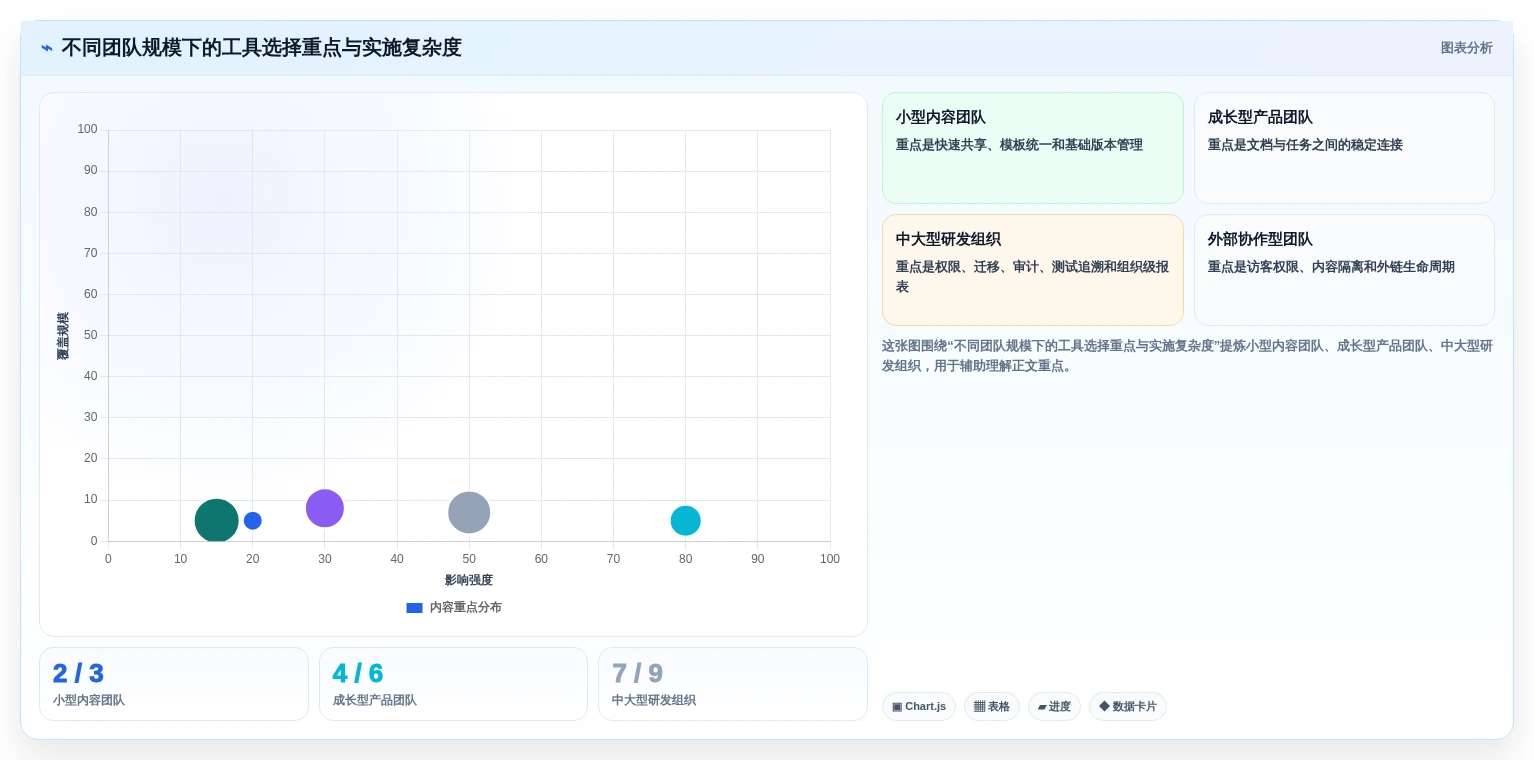Select the 2 / 3 小型内容团队 stat card

[x=174, y=684]
